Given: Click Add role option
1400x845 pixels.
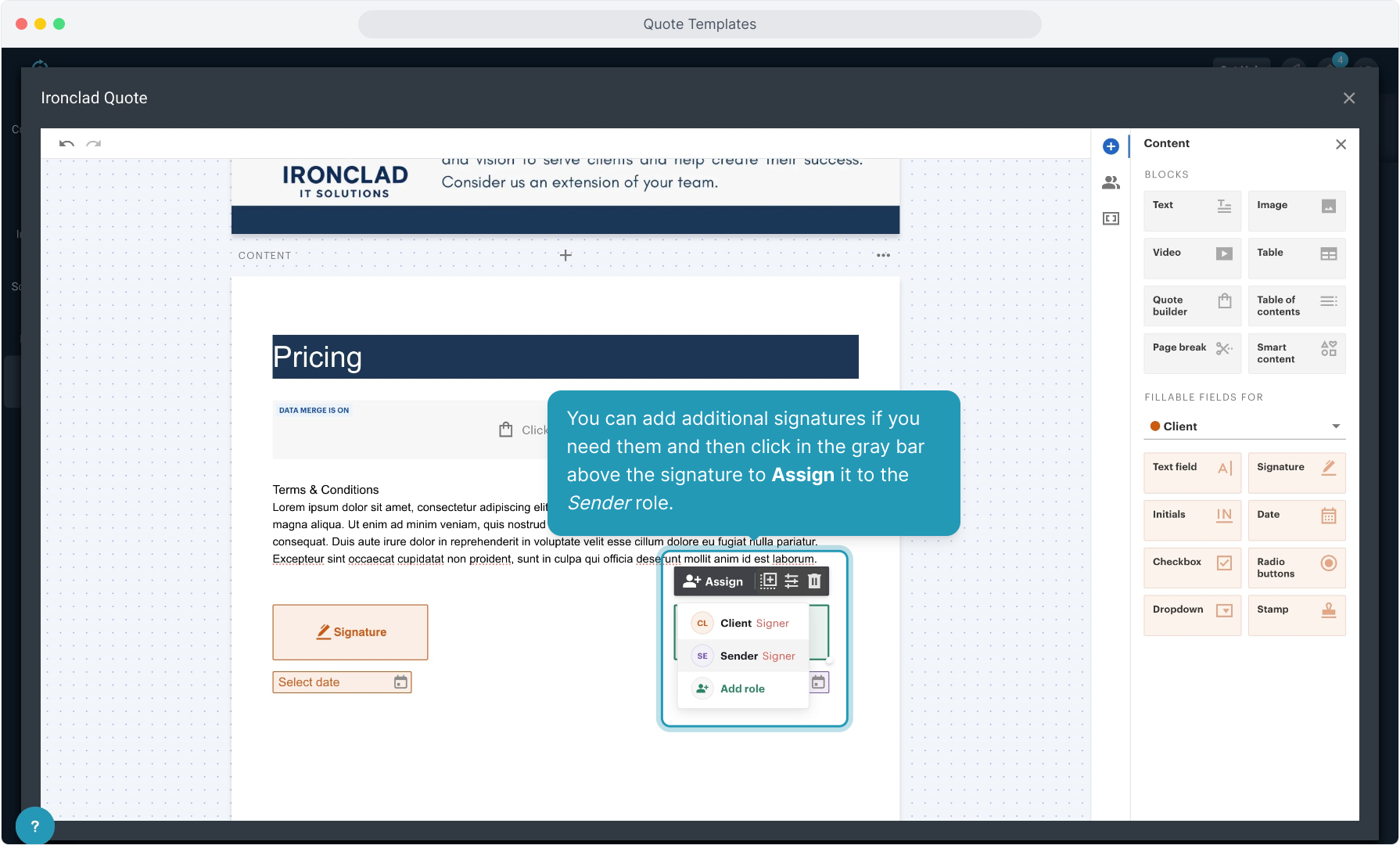Looking at the screenshot, I should tap(742, 689).
